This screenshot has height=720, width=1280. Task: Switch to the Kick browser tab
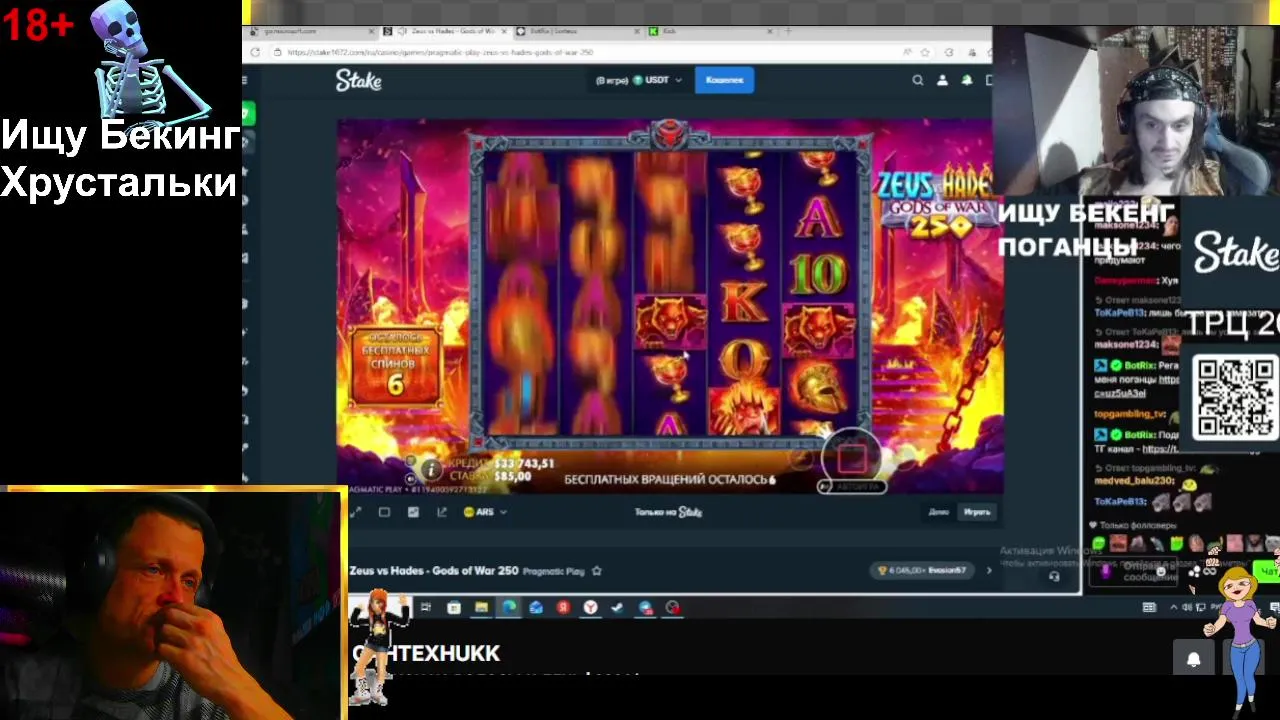(710, 31)
